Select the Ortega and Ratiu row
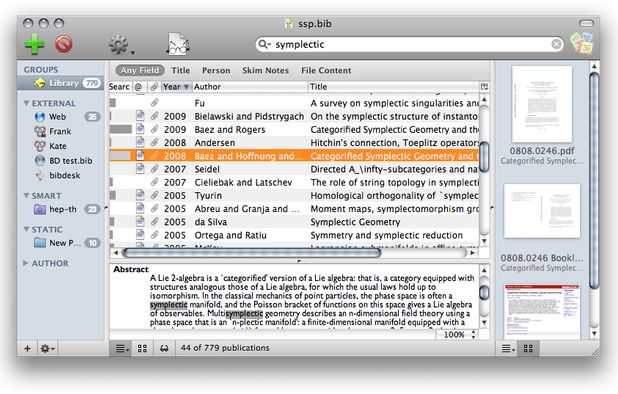Screen dimensions: 618x394 click(294, 235)
